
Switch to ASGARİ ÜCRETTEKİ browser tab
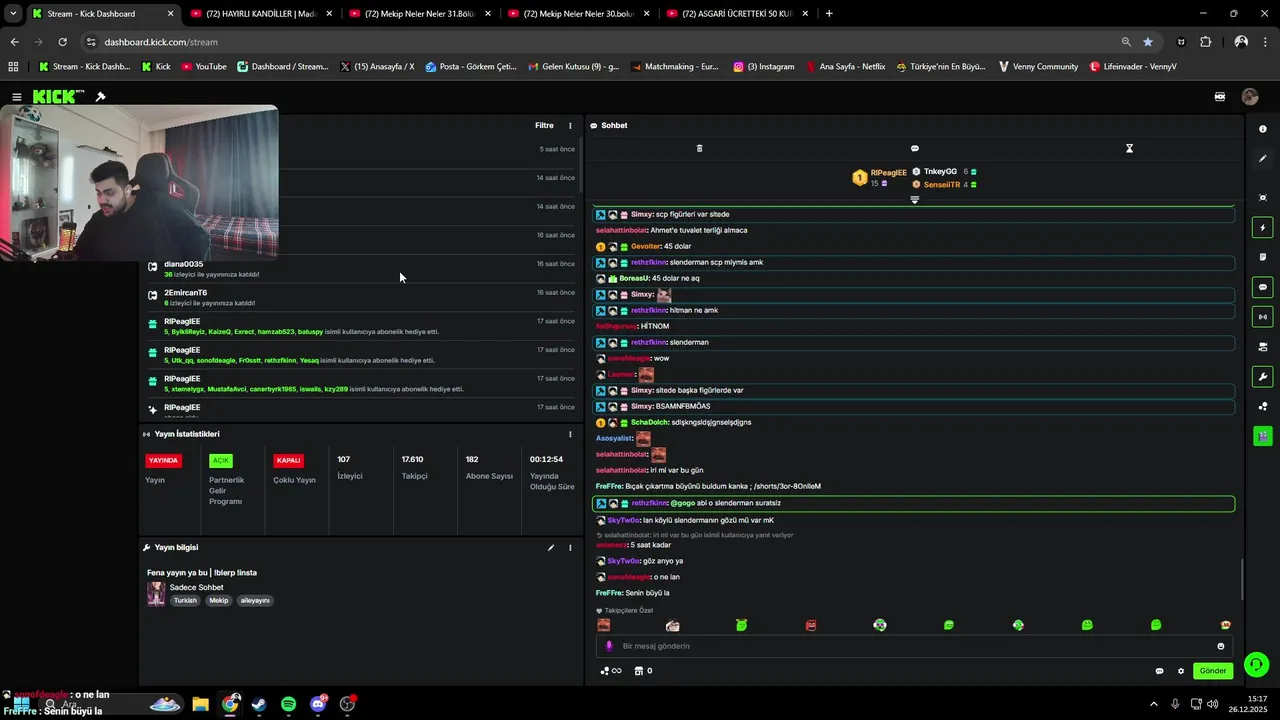737,14
